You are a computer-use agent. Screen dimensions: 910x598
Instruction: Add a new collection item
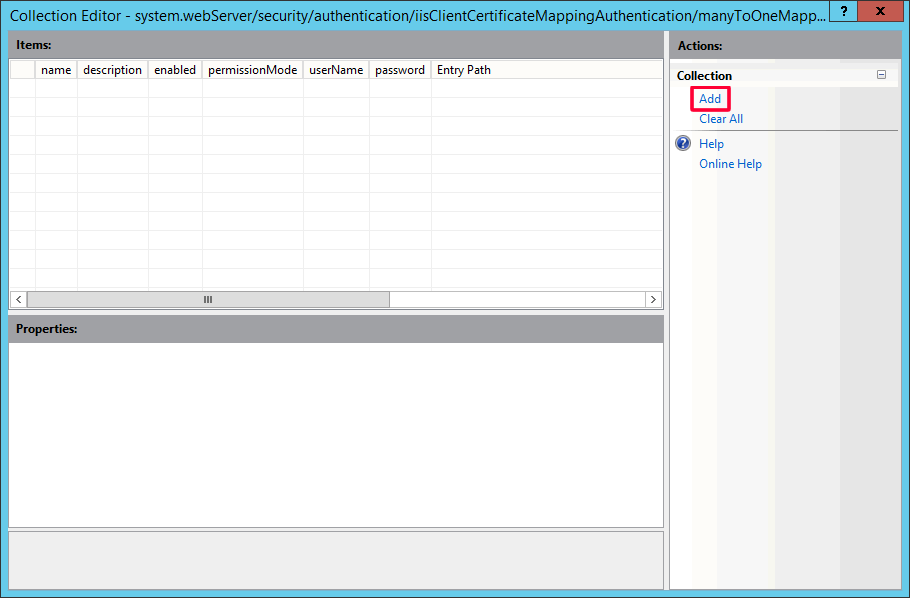click(x=710, y=99)
